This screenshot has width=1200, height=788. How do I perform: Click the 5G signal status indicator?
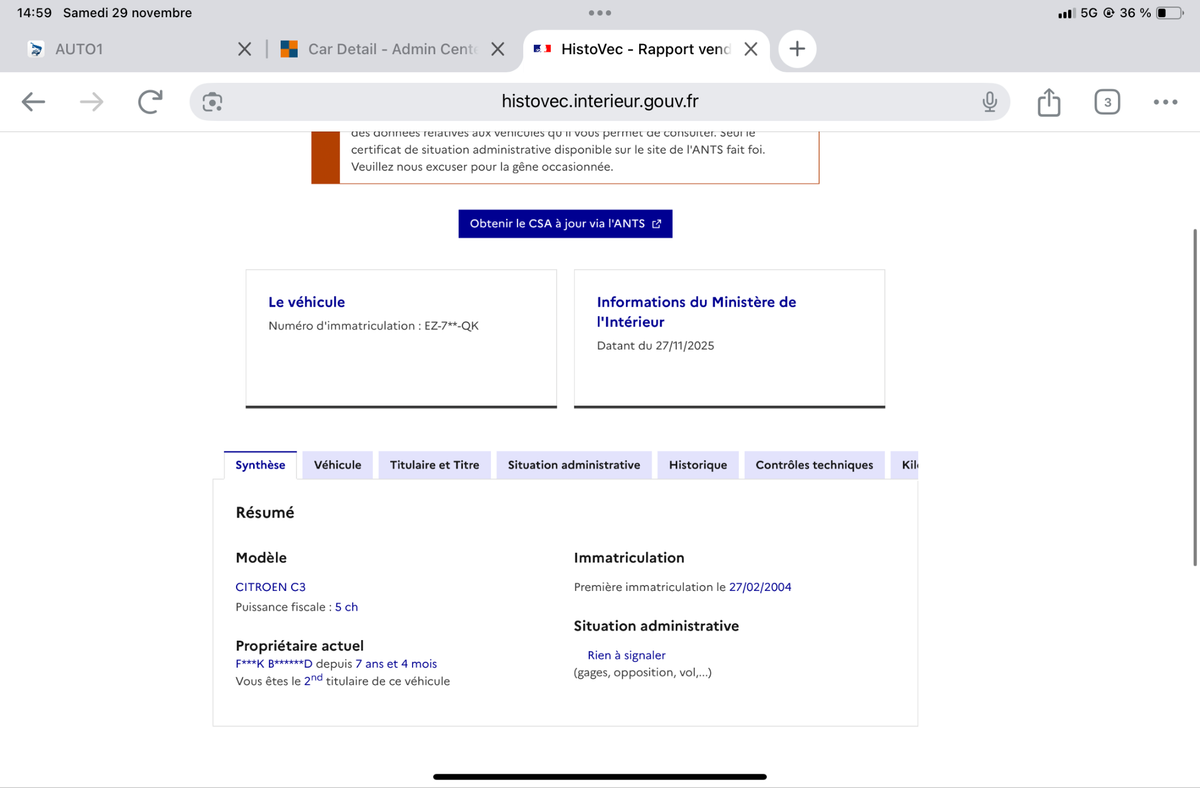point(1079,13)
